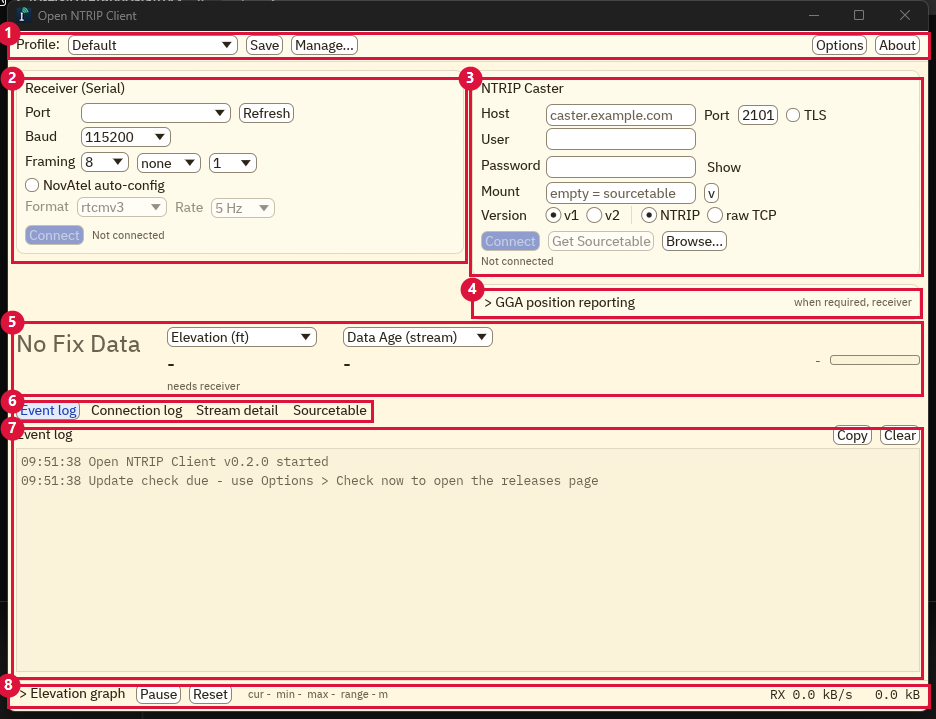This screenshot has width=936, height=719.
Task: Click the progress bar beside the fix data
Action: point(875,360)
